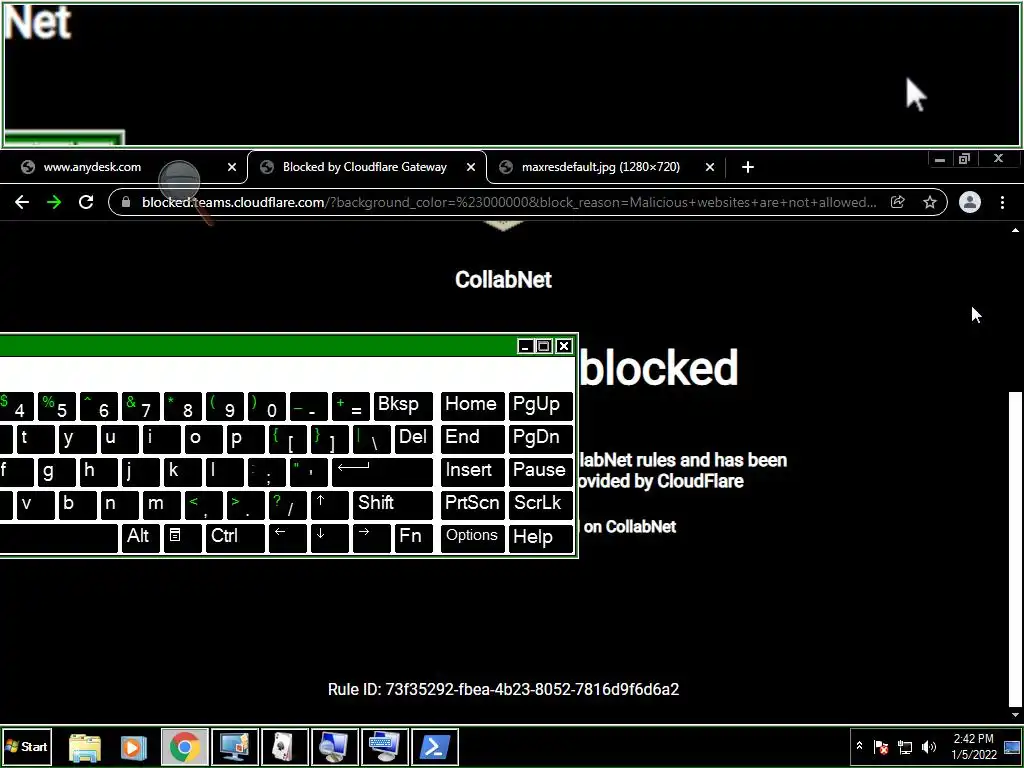
Task: Click the On-Screen Keyboard taskbar icon
Action: tap(384, 747)
